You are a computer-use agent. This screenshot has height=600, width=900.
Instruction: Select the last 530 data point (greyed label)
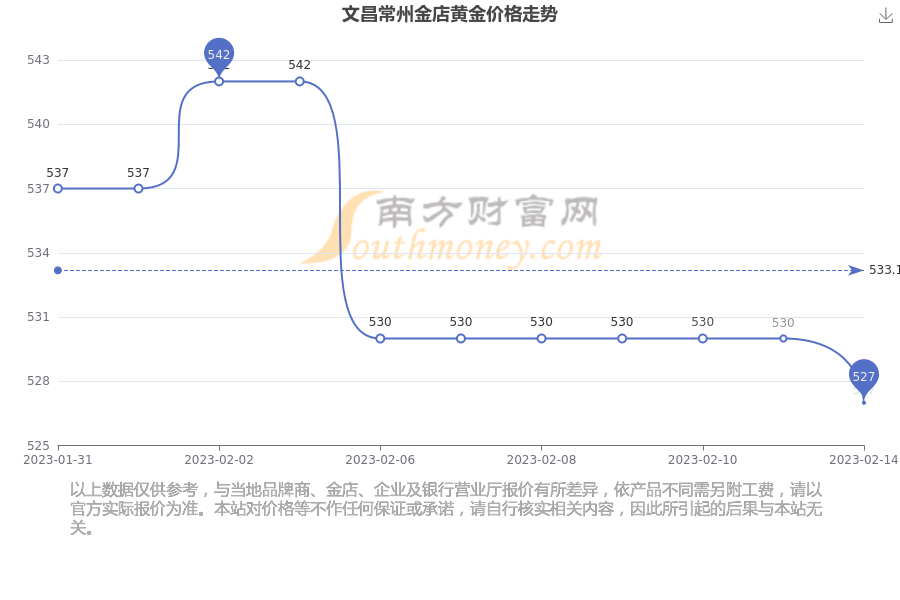[x=783, y=339]
